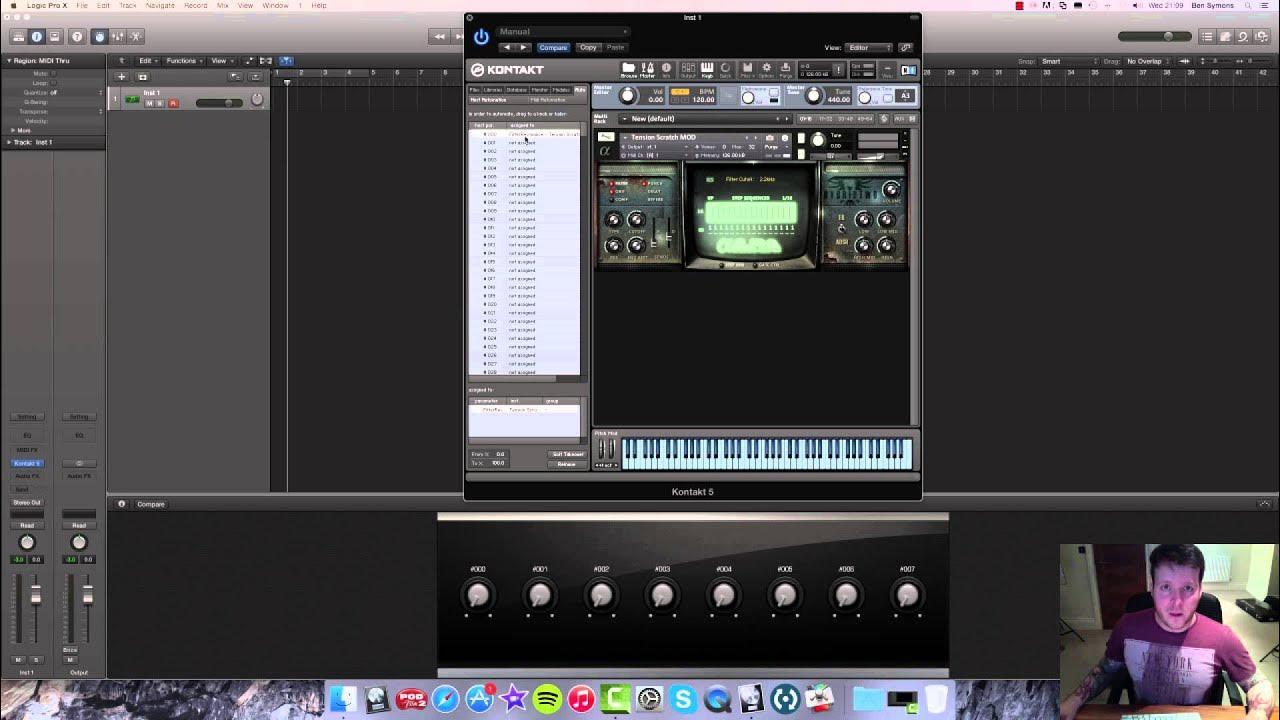Screen dimensions: 1280x720
Task: Open the Functions dropdown menu
Action: pos(184,61)
